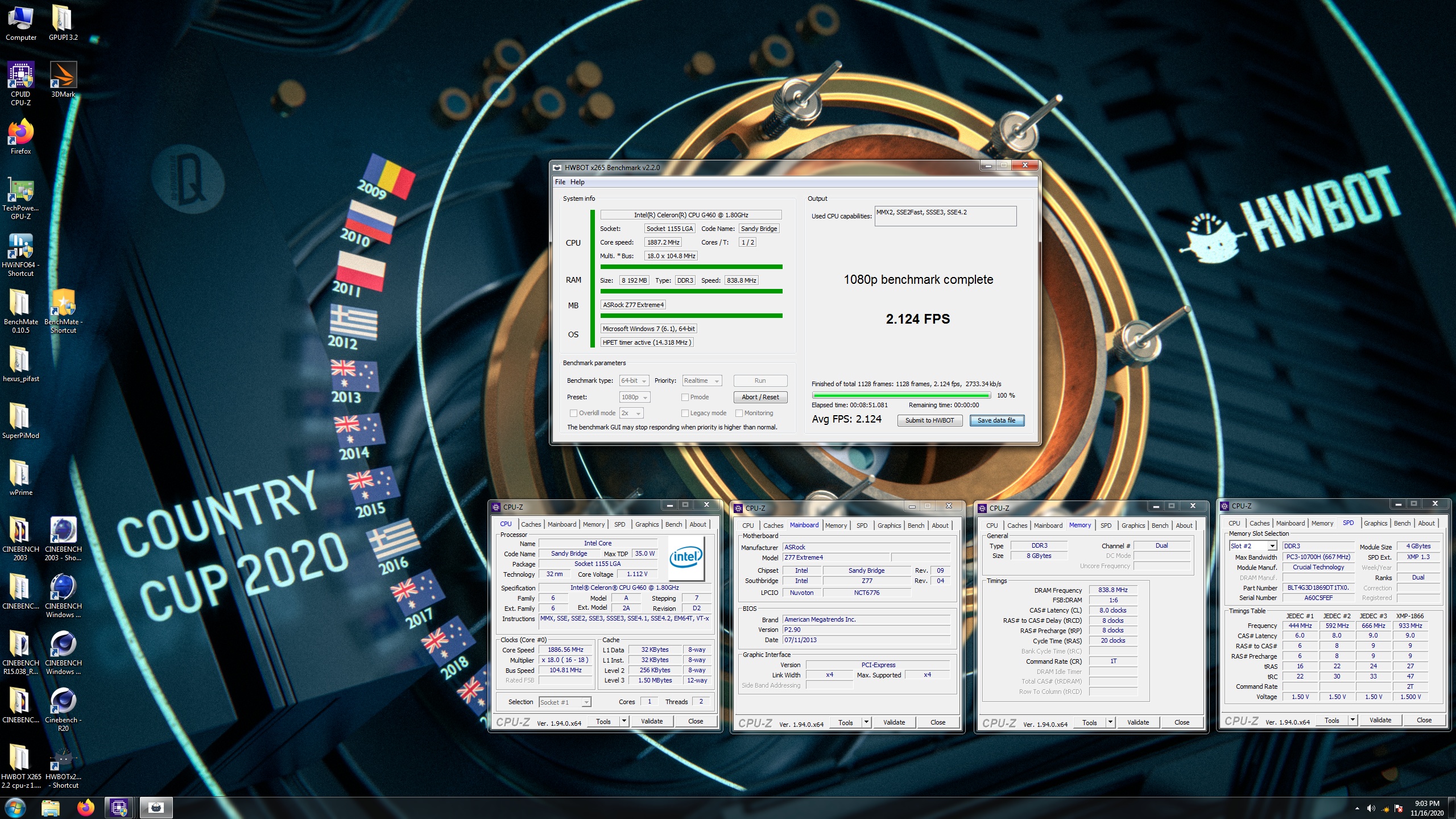The image size is (1456, 819).
Task: Click the Save data file button
Action: (996, 420)
